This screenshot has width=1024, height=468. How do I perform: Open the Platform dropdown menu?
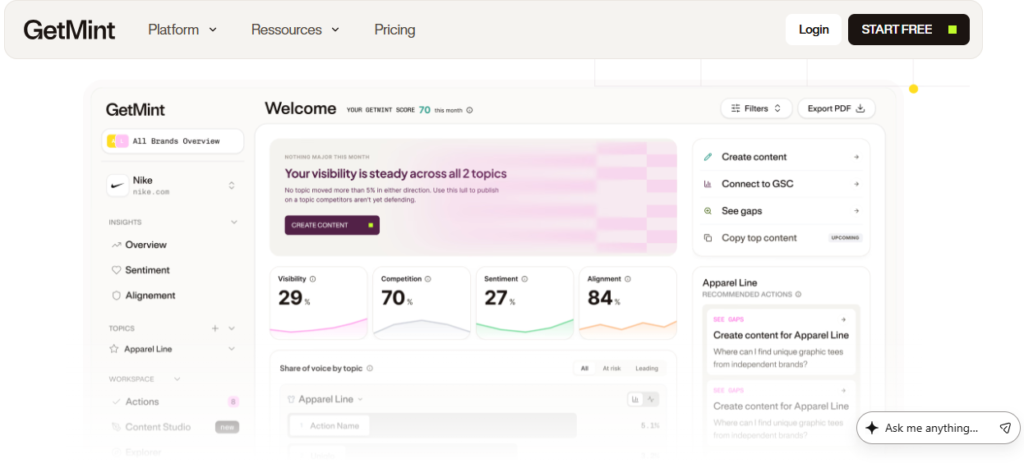pos(182,29)
